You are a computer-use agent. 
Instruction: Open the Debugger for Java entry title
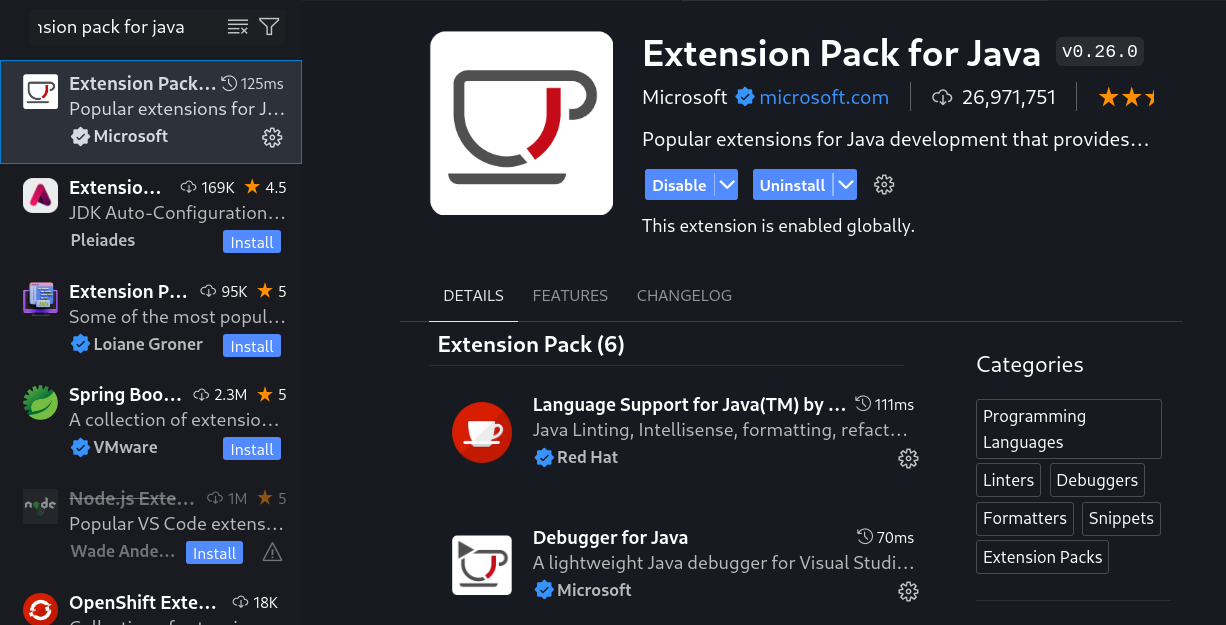click(610, 538)
